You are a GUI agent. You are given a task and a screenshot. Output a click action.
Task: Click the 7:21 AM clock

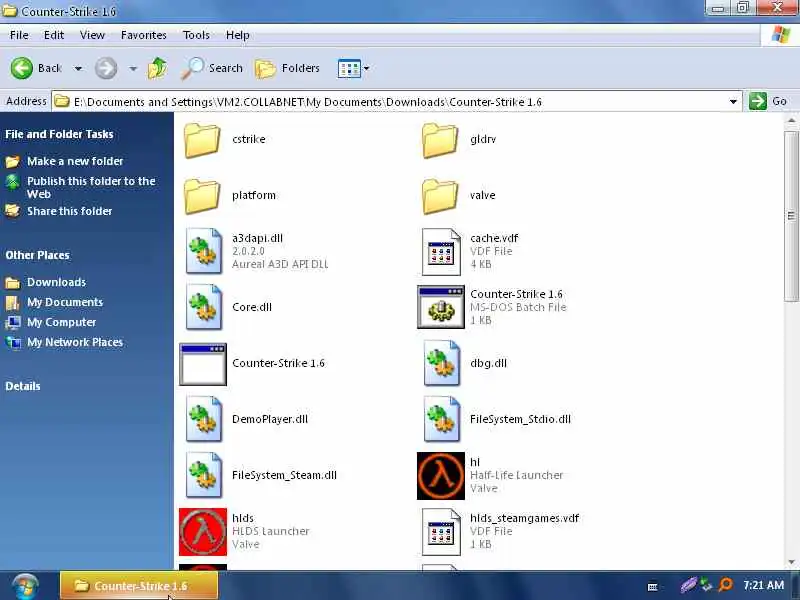(x=763, y=585)
